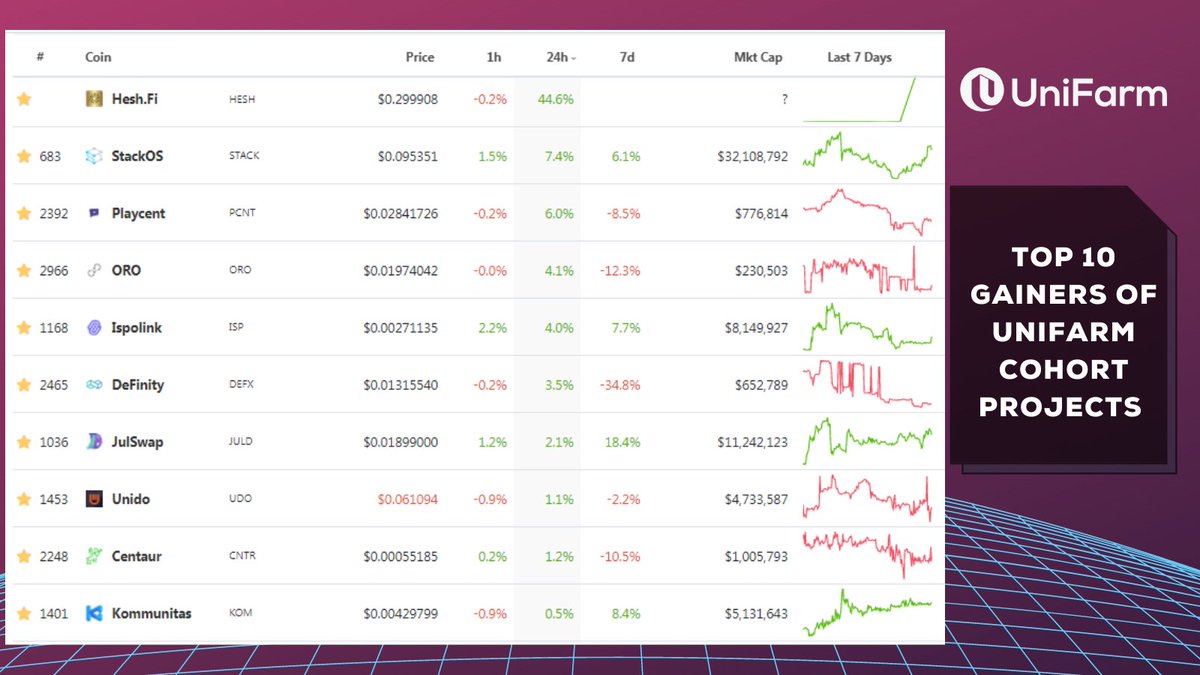
Task: Click StackOS's green 7-day sparkline chart
Action: coord(870,156)
